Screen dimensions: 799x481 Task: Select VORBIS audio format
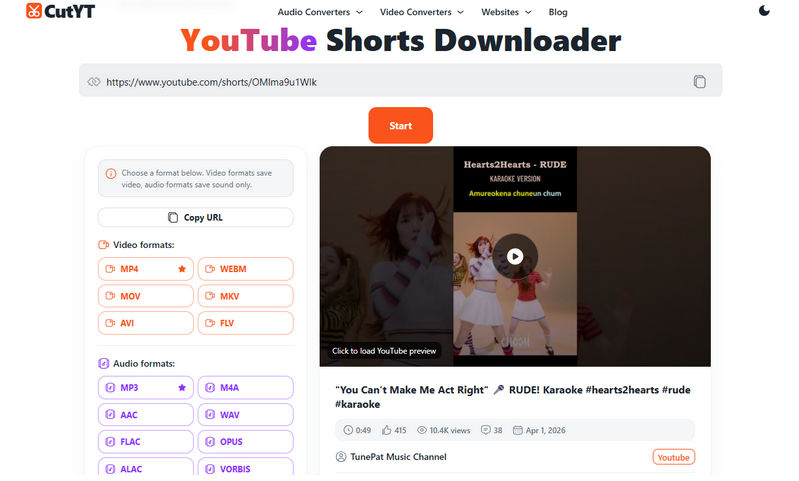[246, 468]
